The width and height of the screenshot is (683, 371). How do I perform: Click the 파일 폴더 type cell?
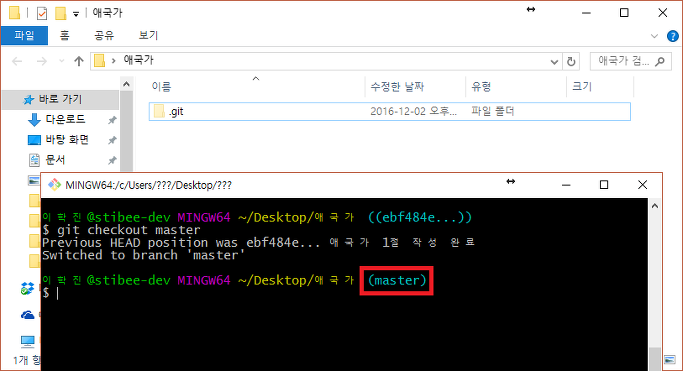coord(493,111)
